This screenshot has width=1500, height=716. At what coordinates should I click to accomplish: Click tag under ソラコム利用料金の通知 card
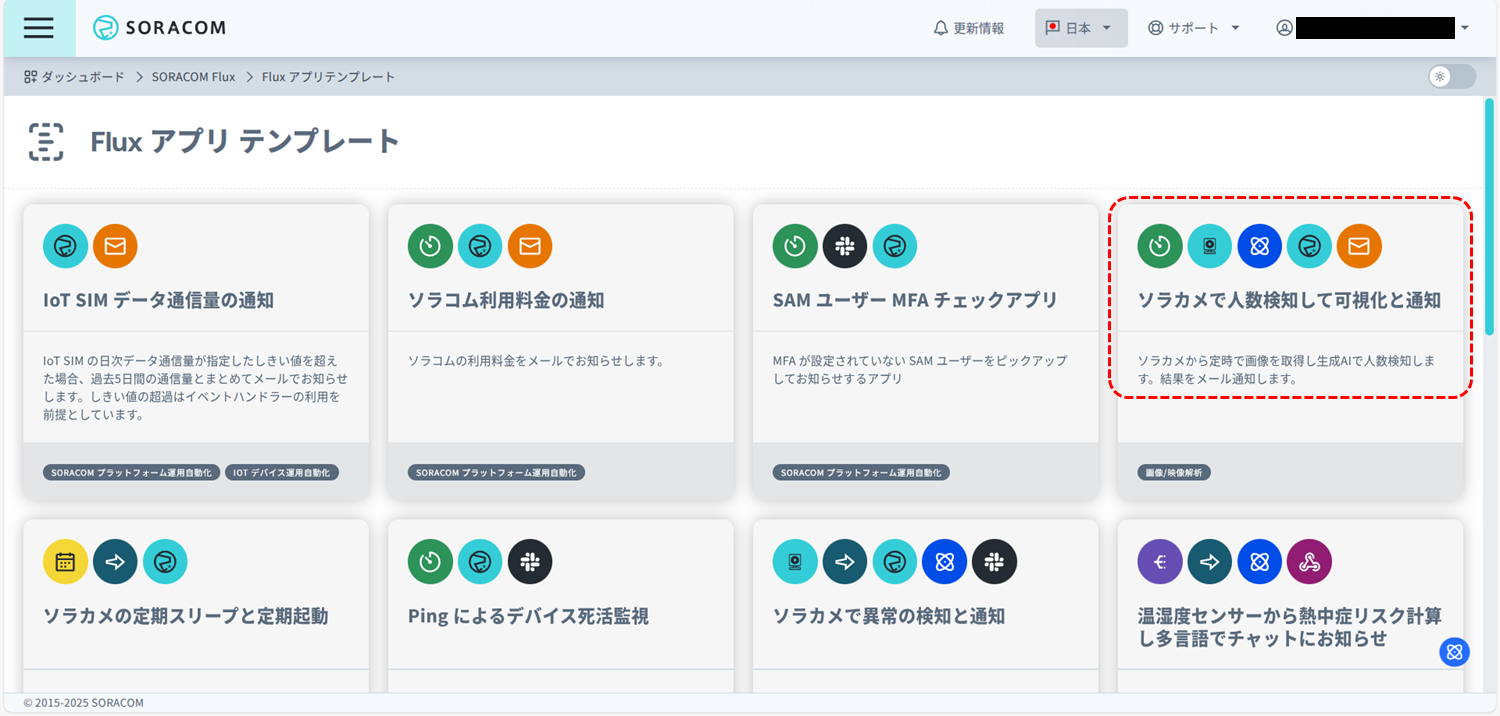click(496, 472)
